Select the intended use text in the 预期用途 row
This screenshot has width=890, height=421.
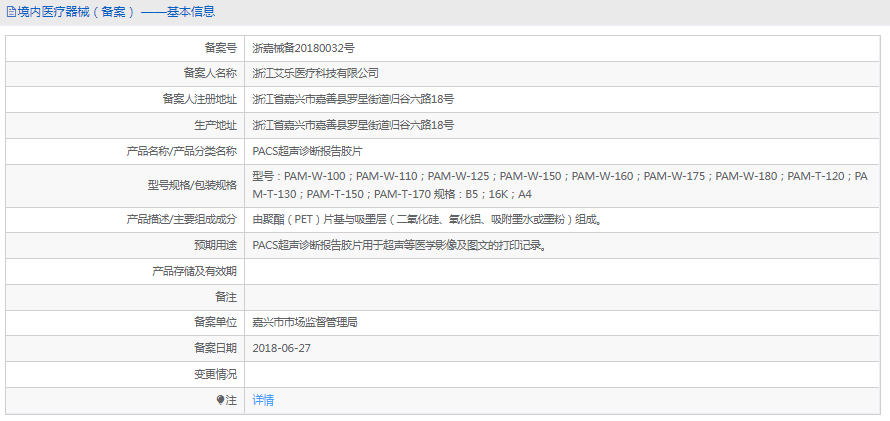[400, 245]
